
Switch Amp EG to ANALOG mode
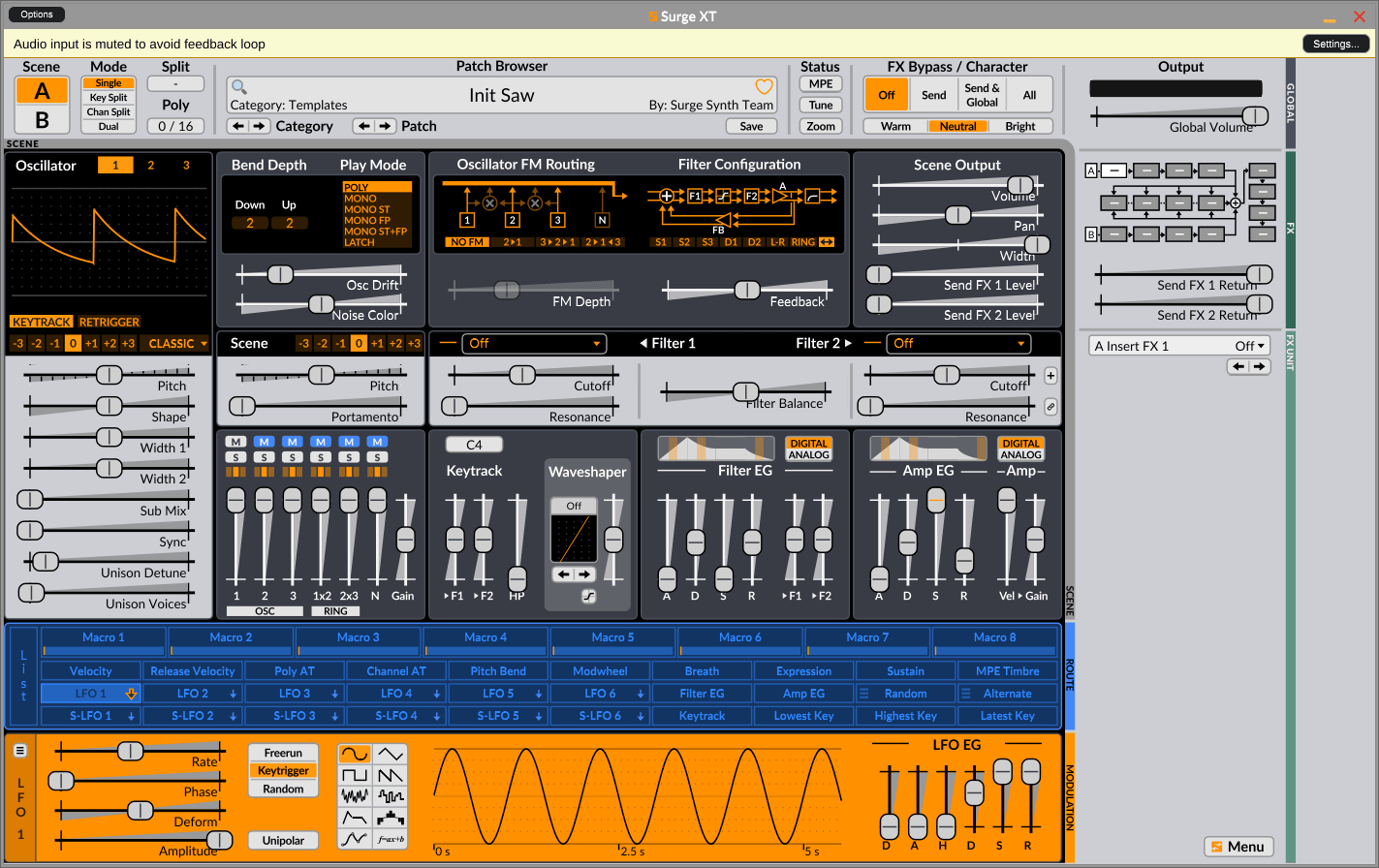coord(1020,454)
